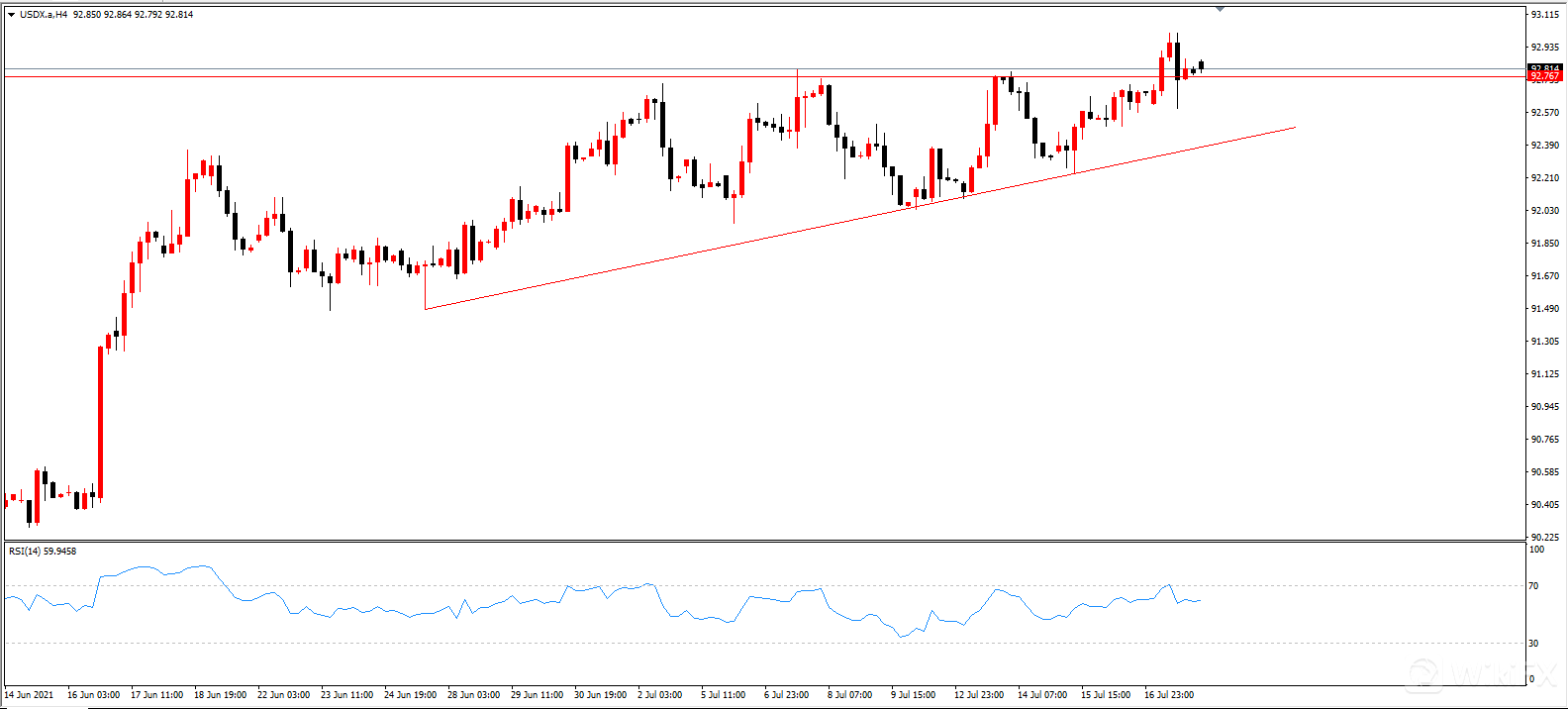The image size is (1568, 709).
Task: Click the 28 Jun 03:00 time label
Action: [473, 695]
